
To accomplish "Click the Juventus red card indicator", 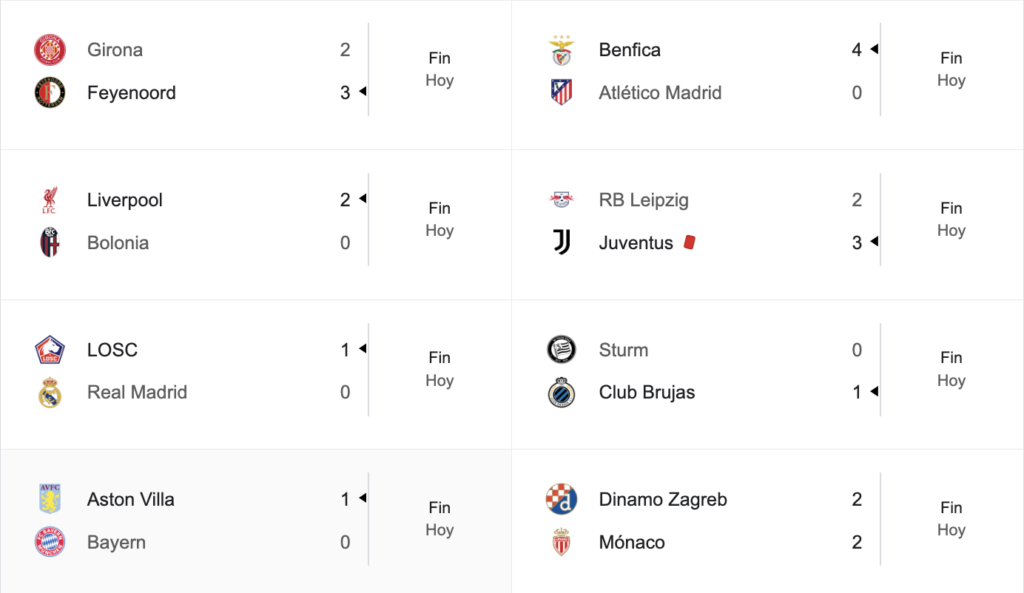I will 689,242.
